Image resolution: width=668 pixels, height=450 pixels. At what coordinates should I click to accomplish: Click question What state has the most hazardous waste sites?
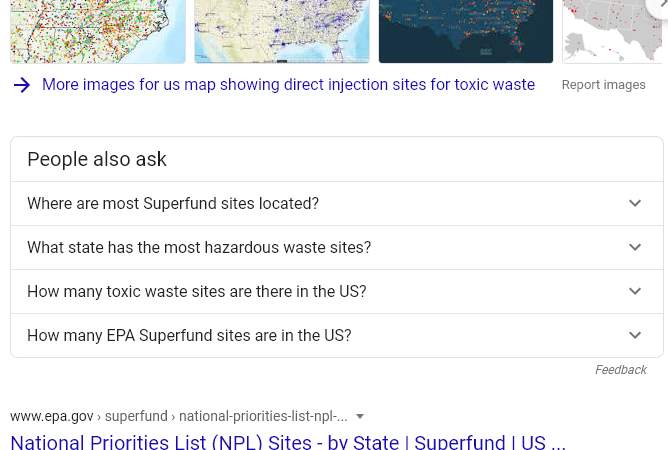[199, 247]
